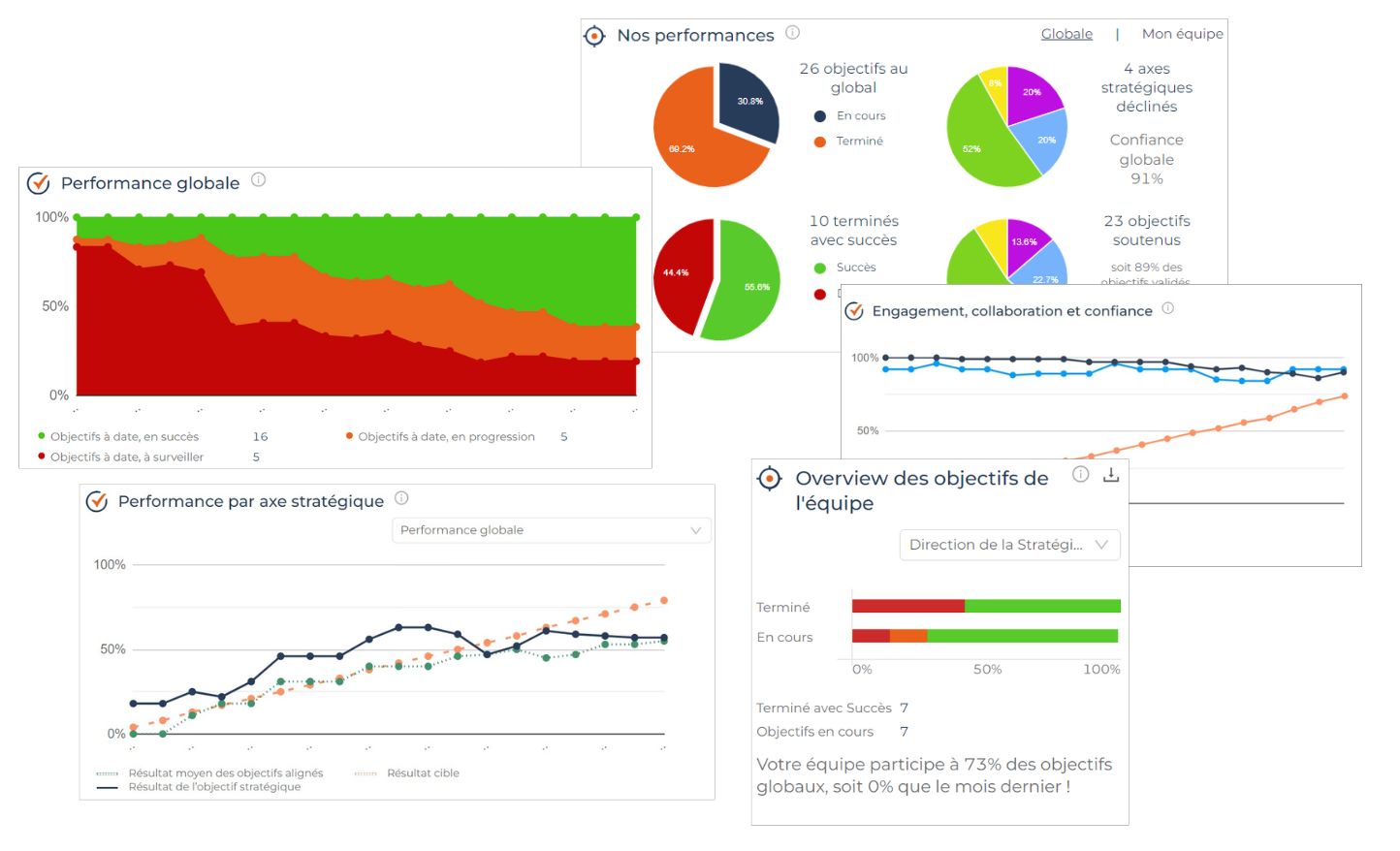This screenshot has height=851, width=1400.
Task: Click checkmark icon of Performance globale panel
Action: click(x=38, y=182)
